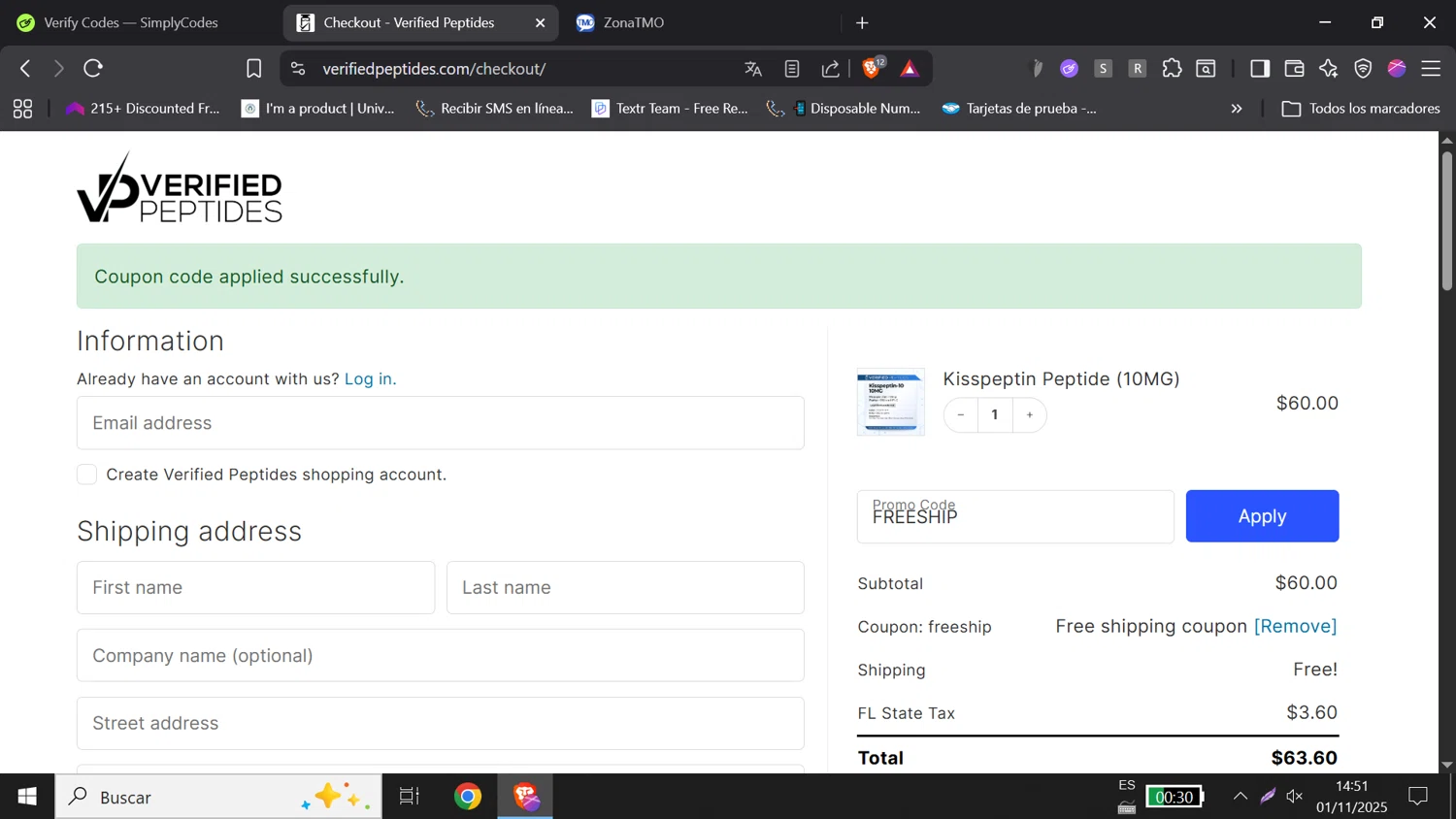Open Task View on the taskbar
This screenshot has height=819, width=1456.
410,797
